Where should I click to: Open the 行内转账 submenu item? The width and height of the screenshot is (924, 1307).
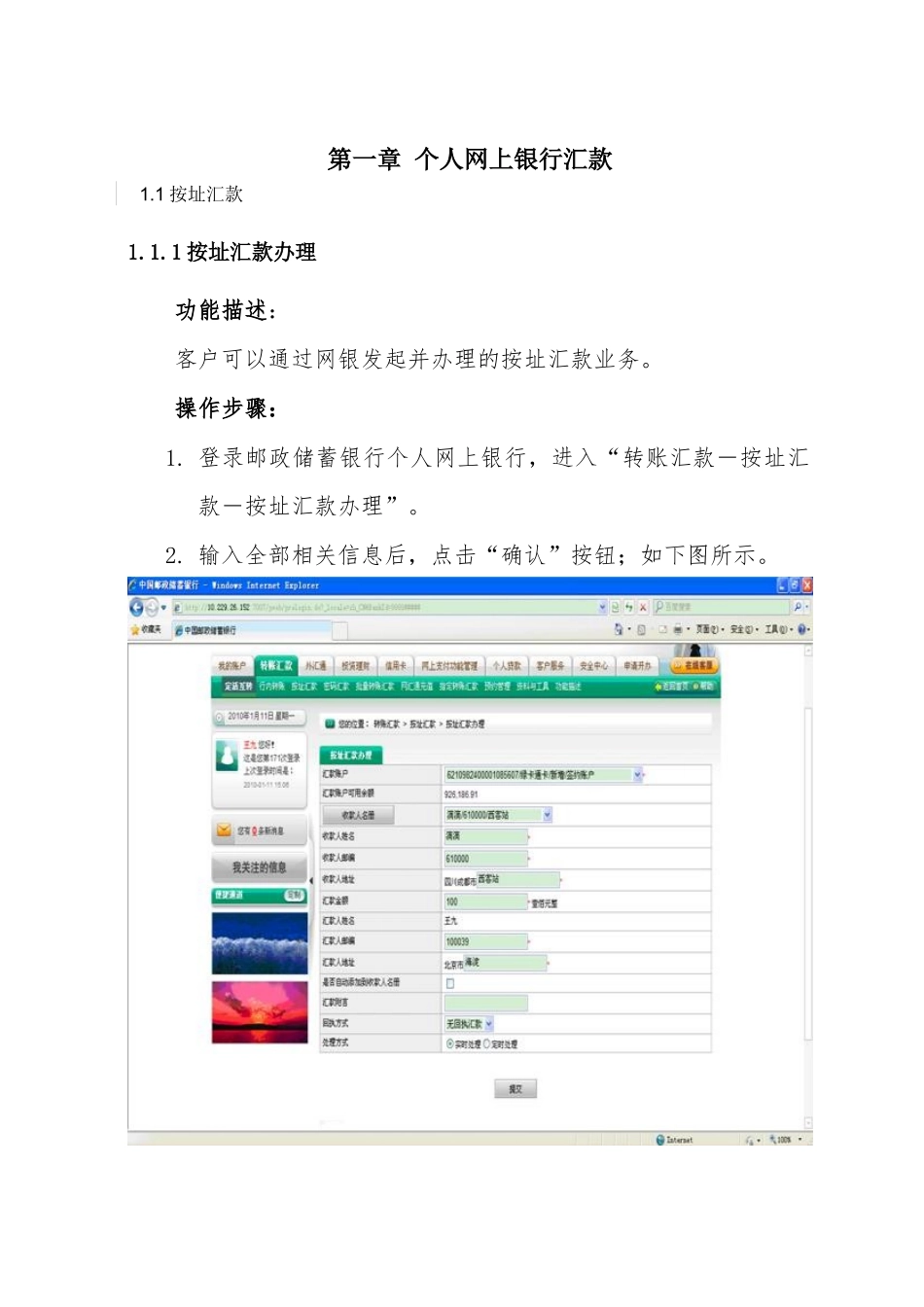tap(272, 687)
